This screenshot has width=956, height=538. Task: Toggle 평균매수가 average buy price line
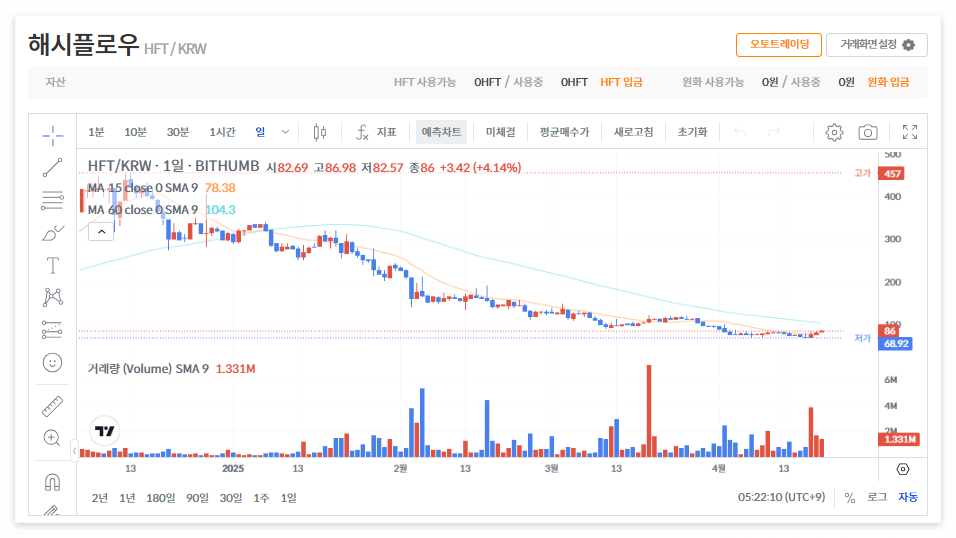(x=565, y=132)
